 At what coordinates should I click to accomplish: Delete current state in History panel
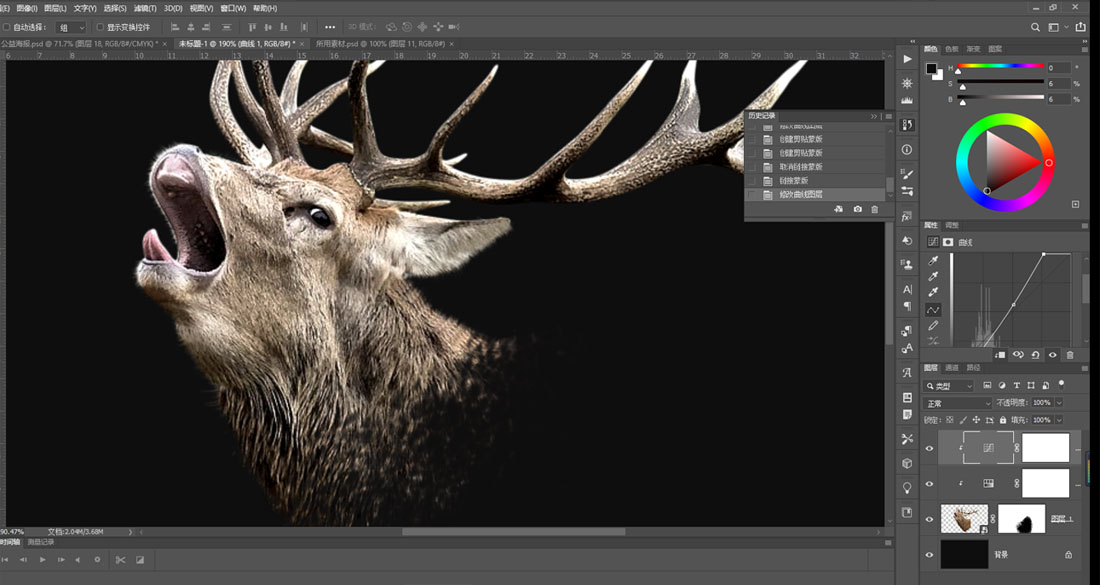point(874,209)
